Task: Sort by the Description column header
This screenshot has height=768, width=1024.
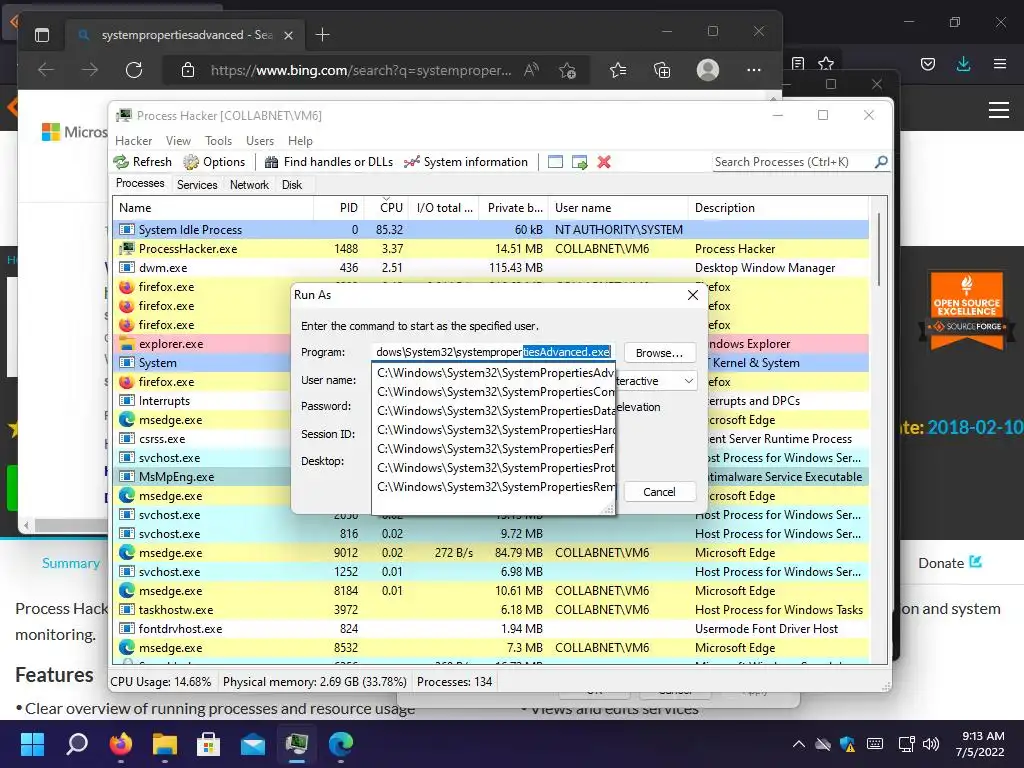Action: tap(778, 208)
